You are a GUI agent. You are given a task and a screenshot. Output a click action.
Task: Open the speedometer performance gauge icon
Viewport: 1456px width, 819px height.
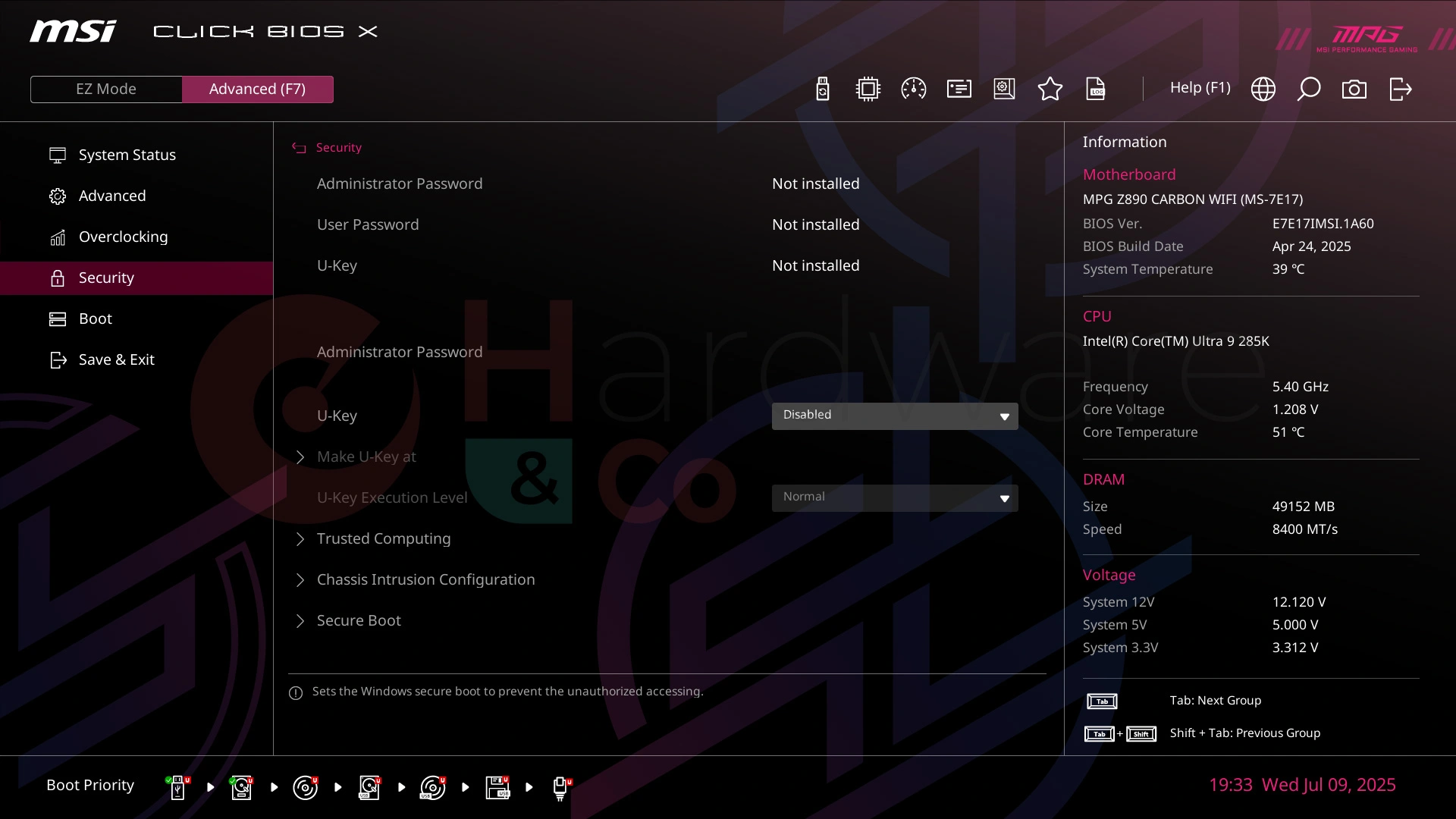pos(913,89)
